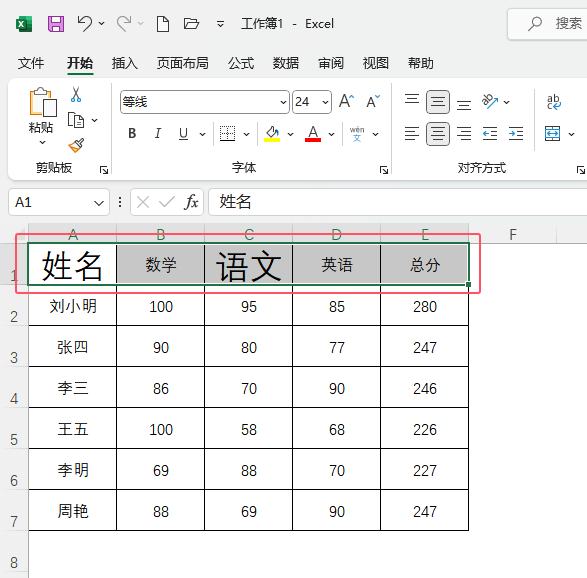The height and width of the screenshot is (578, 587).
Task: Select cell containing 刘小明
Action: click(x=73, y=307)
